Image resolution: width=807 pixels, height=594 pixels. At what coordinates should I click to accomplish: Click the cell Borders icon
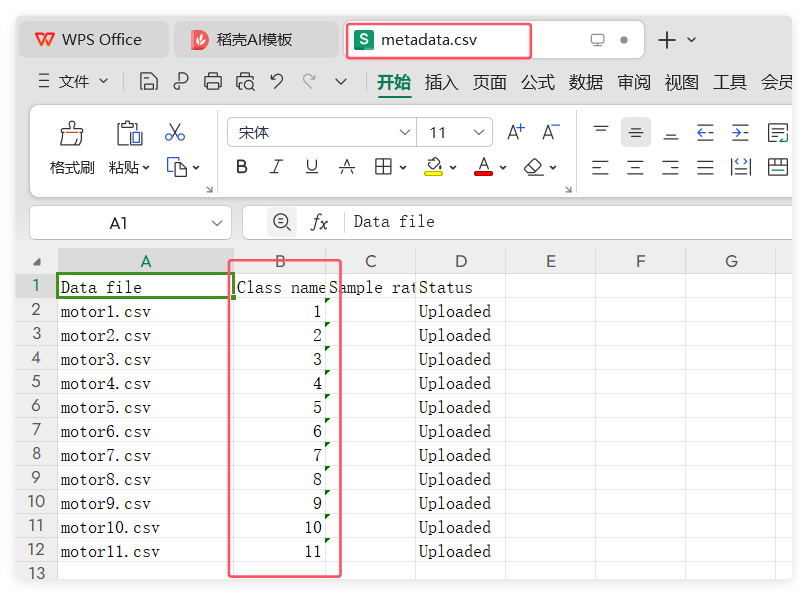coord(383,167)
